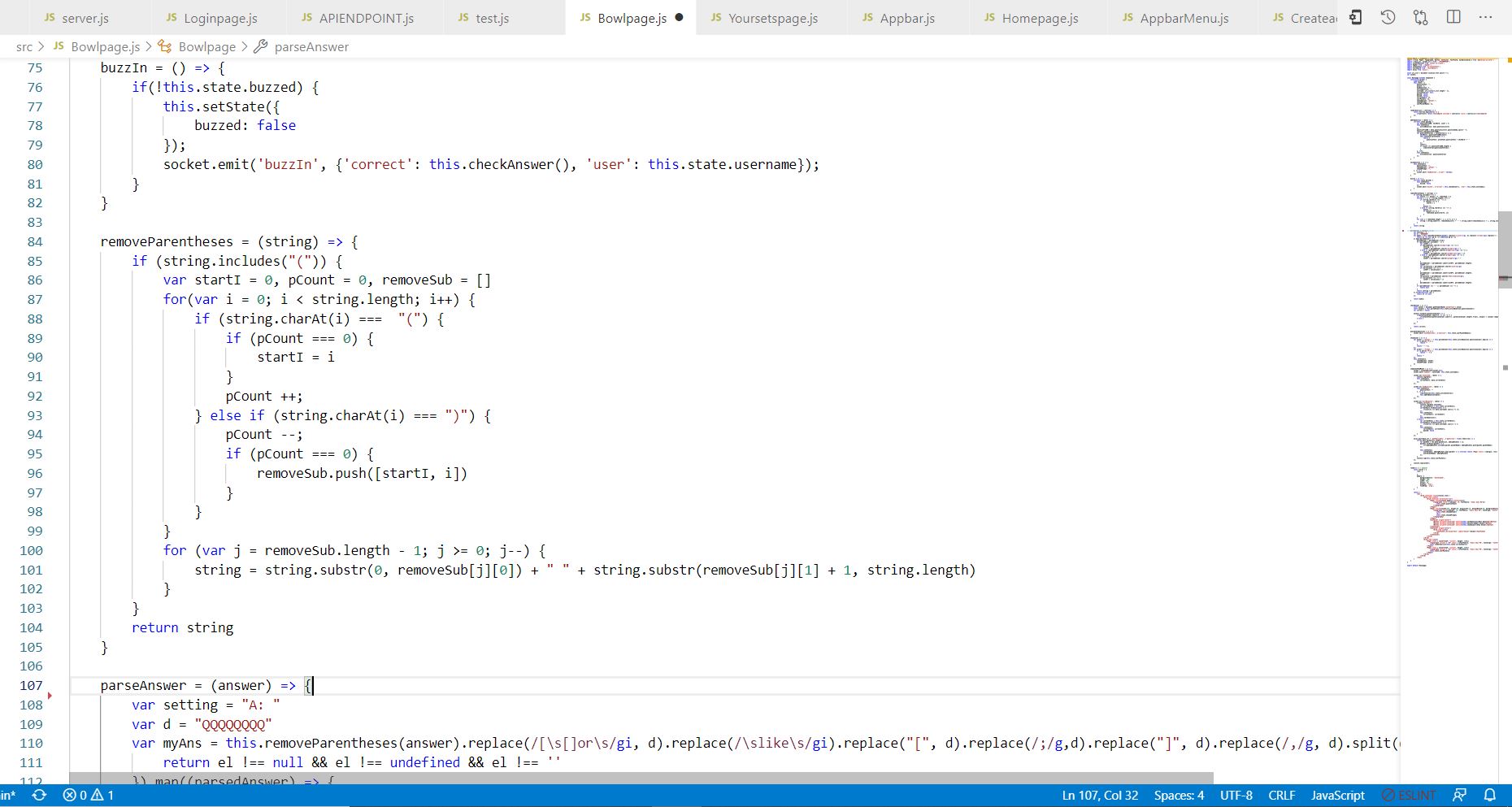The image size is (1512, 807).
Task: Click 'this.checkAnswer()' on line 80
Action: (x=502, y=165)
